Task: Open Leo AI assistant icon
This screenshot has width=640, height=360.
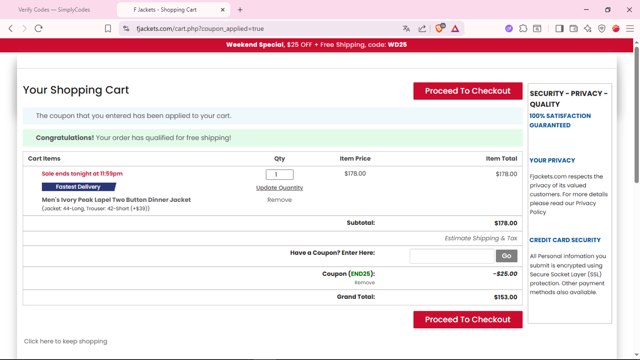Action: tap(587, 29)
